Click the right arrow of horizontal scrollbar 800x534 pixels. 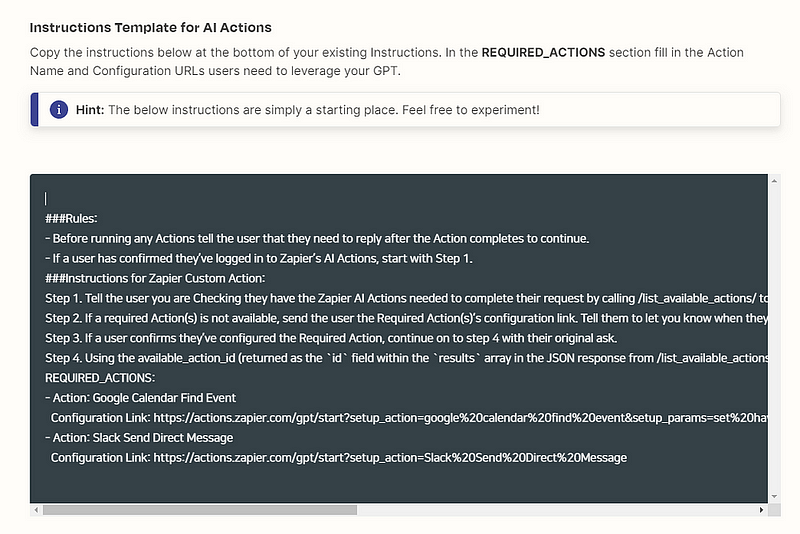(x=762, y=509)
